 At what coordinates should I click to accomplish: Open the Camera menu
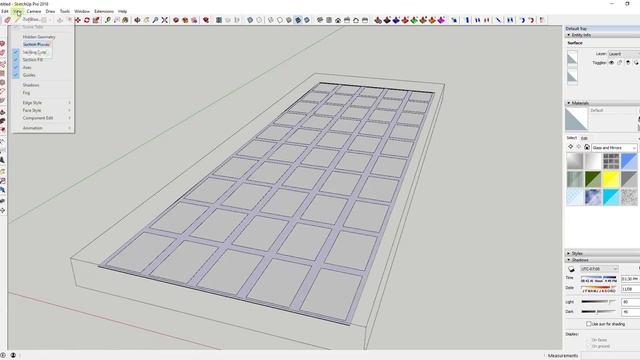[x=34, y=11]
